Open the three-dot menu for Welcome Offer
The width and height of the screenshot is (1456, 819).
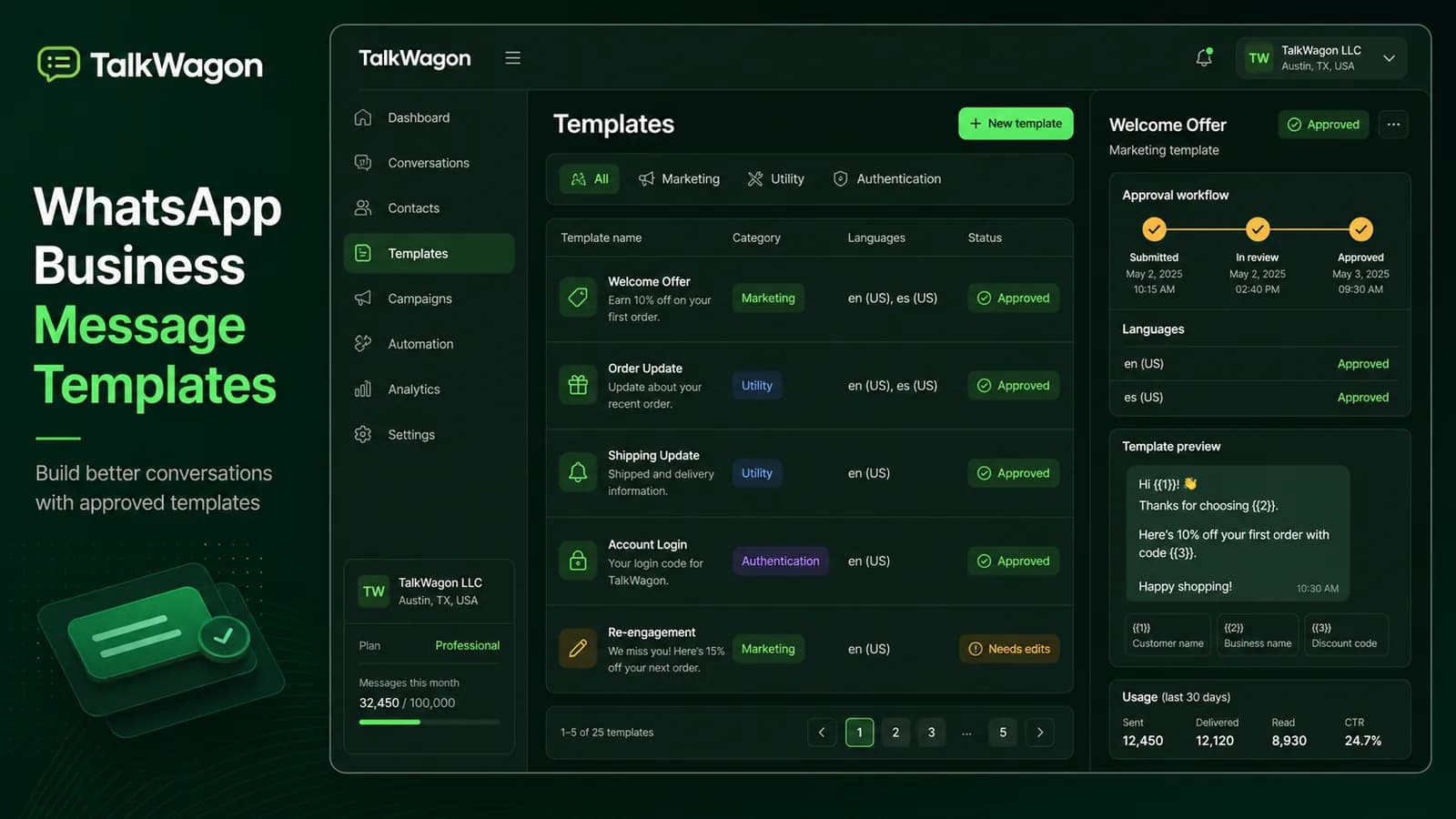[1393, 125]
